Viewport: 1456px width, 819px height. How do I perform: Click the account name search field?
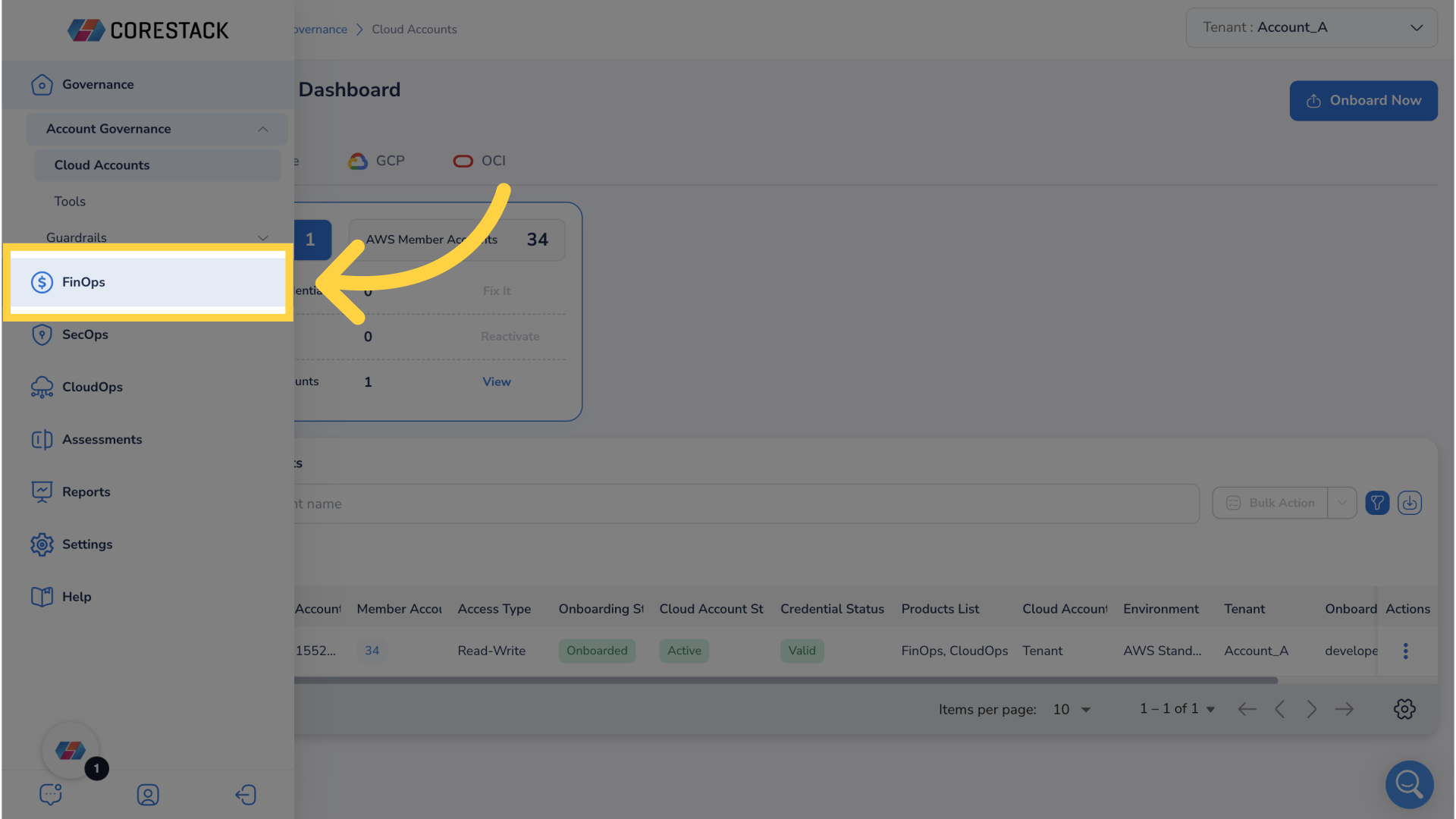pos(746,504)
